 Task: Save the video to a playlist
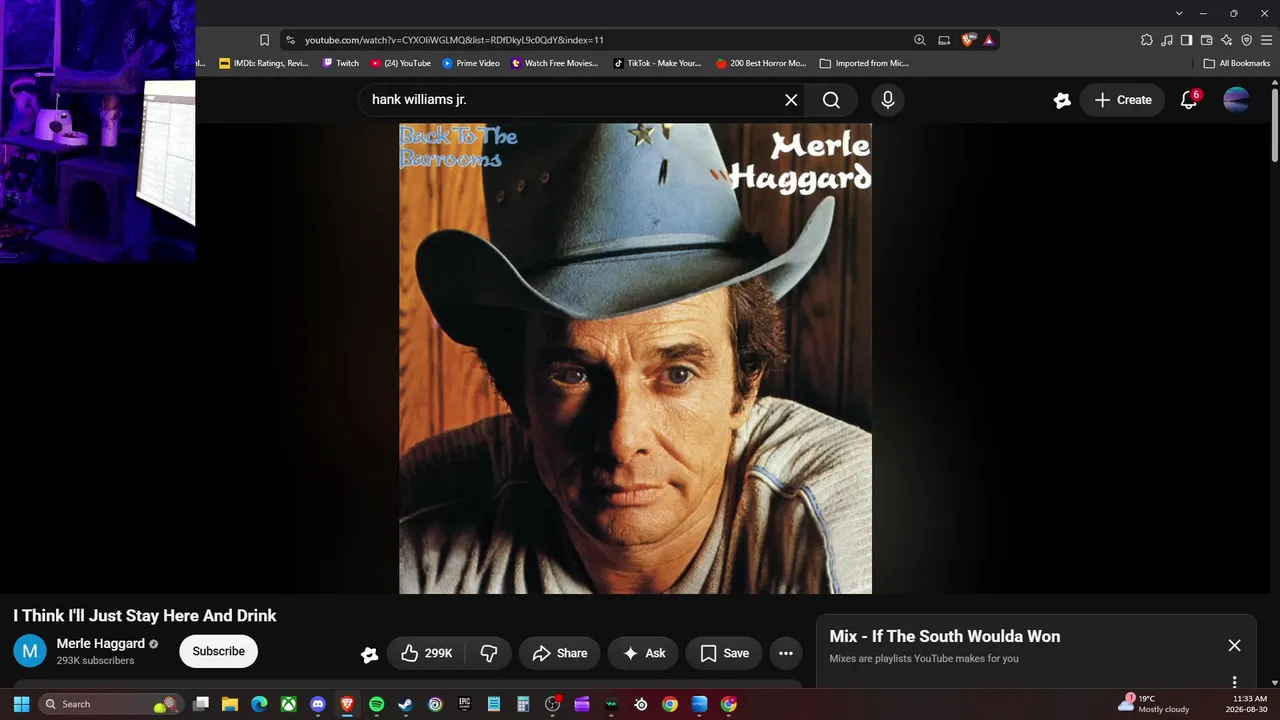(724, 653)
